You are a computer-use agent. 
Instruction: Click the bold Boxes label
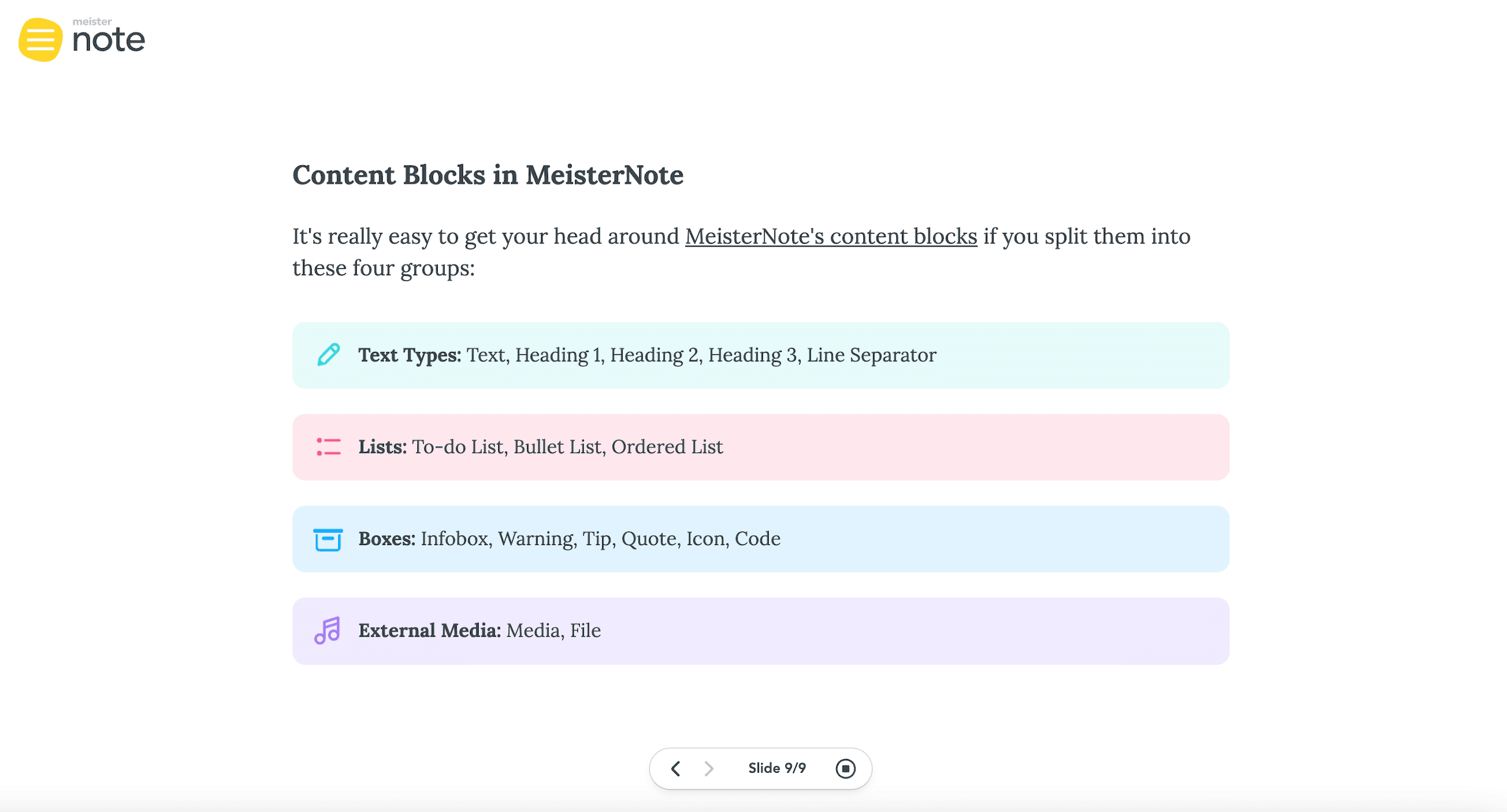tap(387, 539)
